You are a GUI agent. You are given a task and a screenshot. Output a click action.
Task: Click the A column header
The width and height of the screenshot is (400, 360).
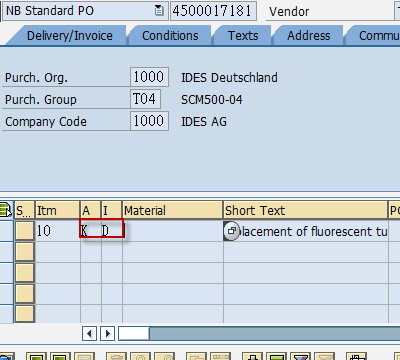point(90,210)
